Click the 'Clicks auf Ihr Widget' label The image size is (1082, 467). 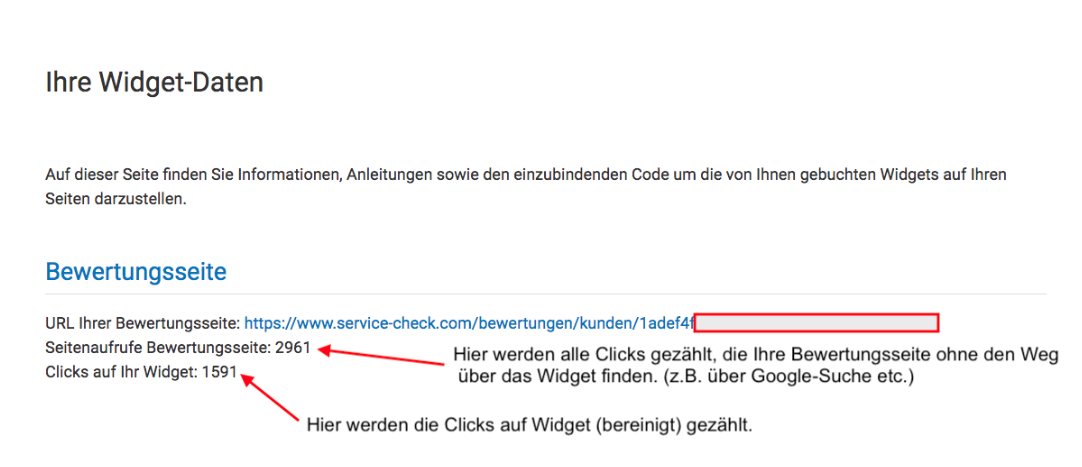[121, 372]
